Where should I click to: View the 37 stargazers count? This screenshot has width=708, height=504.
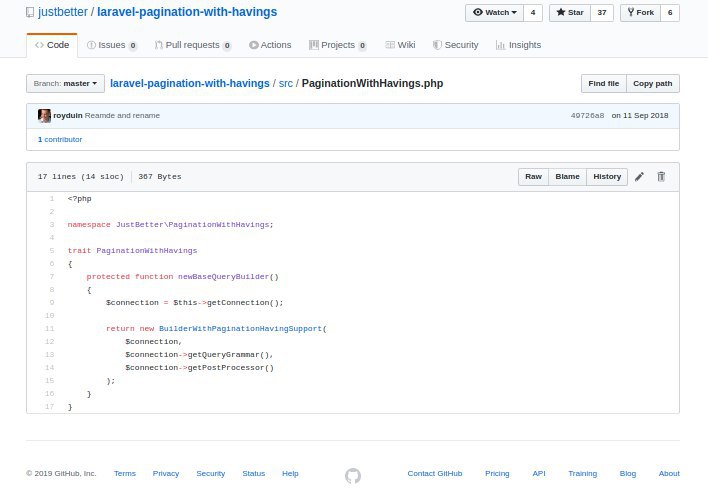(602, 13)
